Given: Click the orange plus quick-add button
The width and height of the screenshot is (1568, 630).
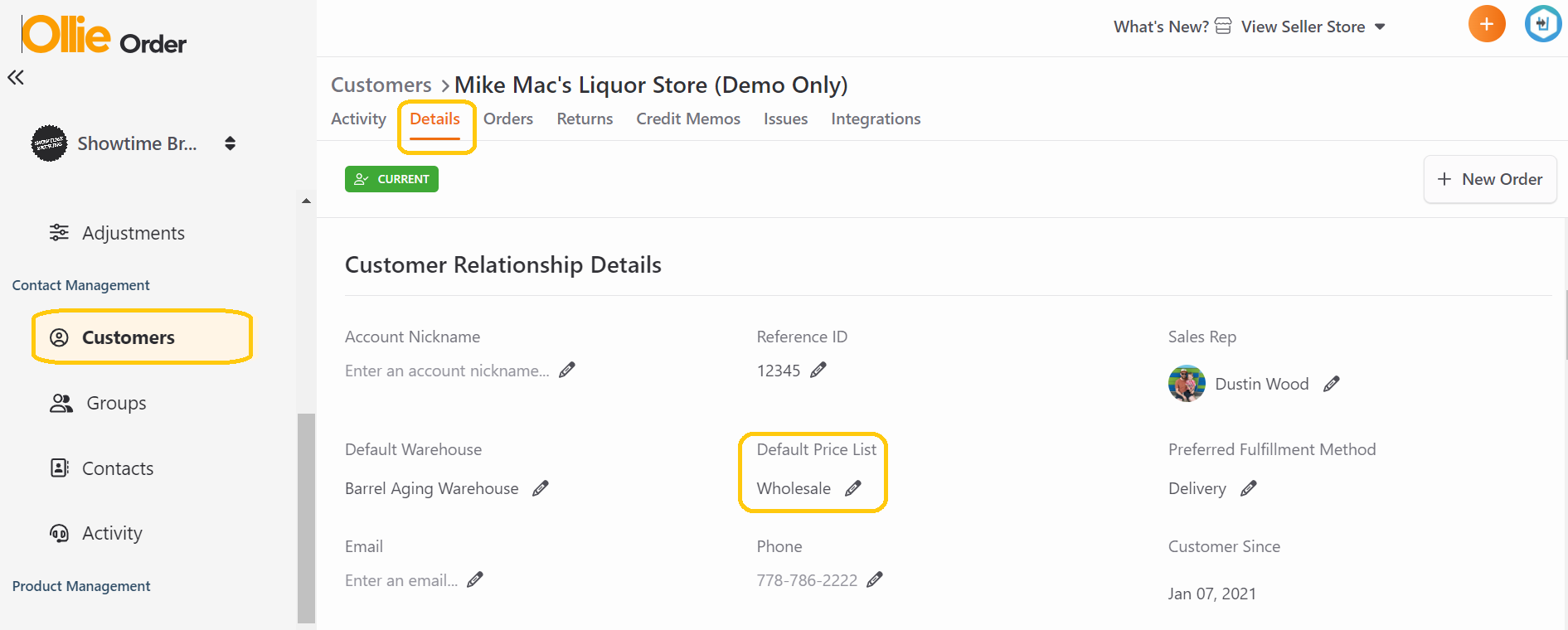Looking at the screenshot, I should click(1487, 24).
